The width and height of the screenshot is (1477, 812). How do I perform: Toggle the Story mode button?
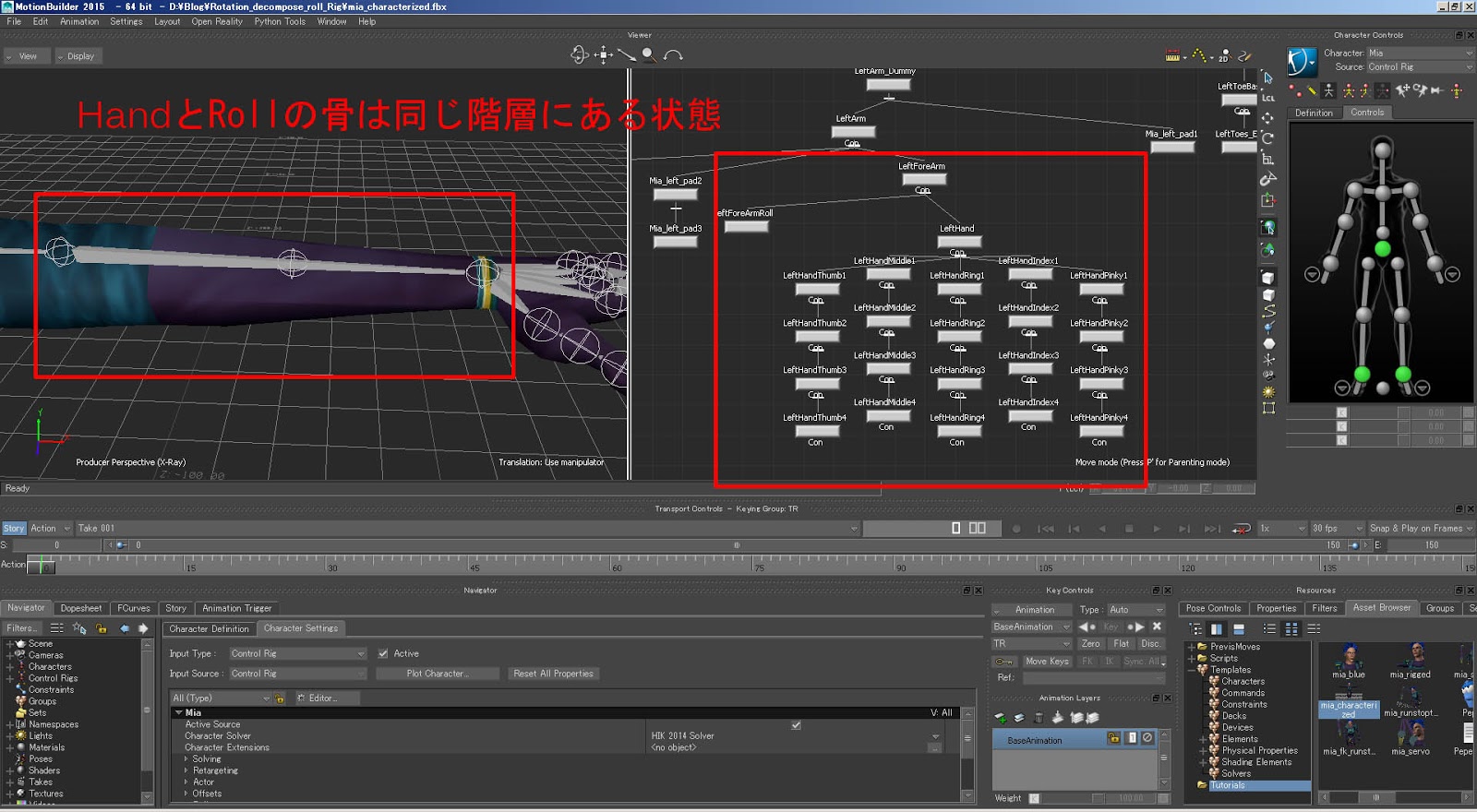tap(14, 529)
